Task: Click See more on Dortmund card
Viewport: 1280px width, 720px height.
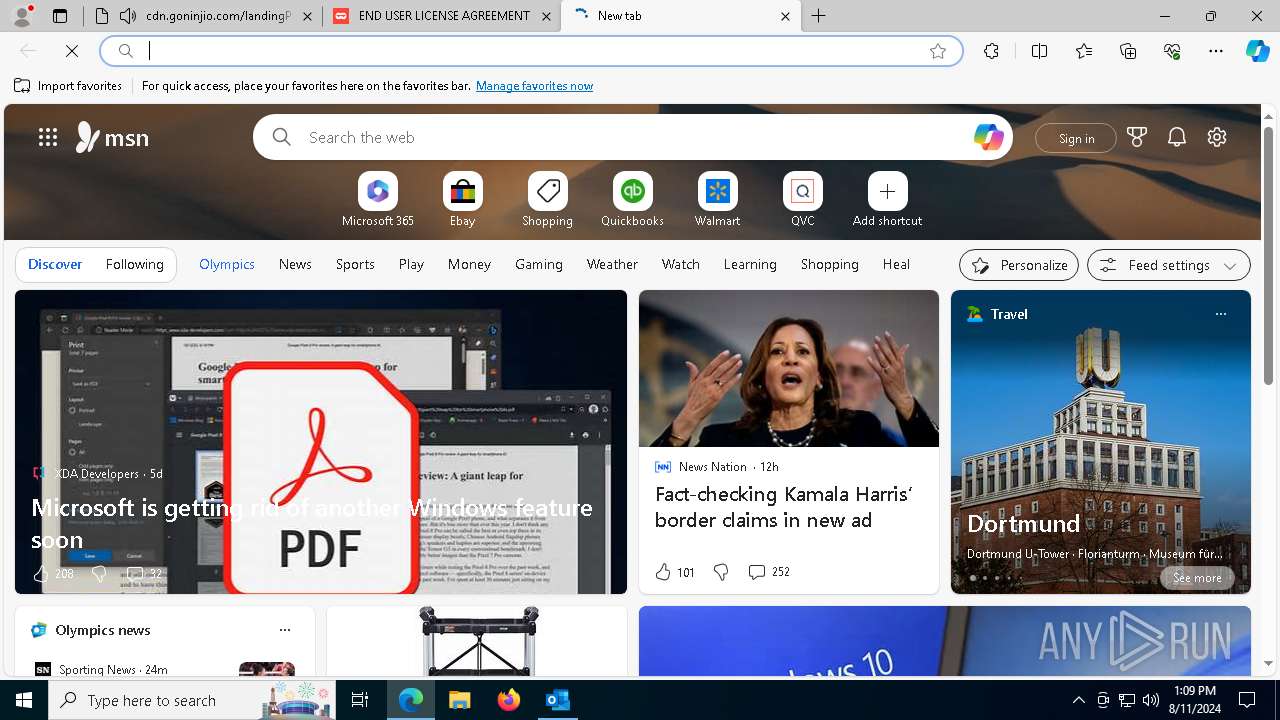Action: [1197, 577]
